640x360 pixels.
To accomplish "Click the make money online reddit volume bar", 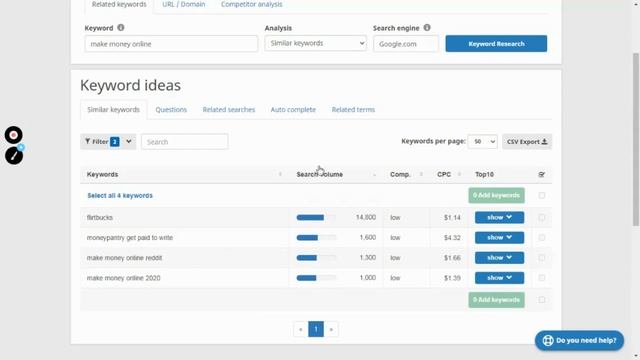I will tap(316, 258).
